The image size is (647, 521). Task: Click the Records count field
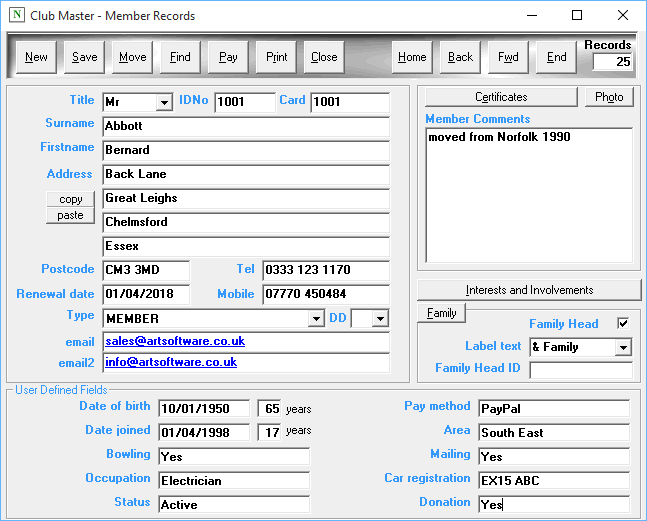pos(612,62)
